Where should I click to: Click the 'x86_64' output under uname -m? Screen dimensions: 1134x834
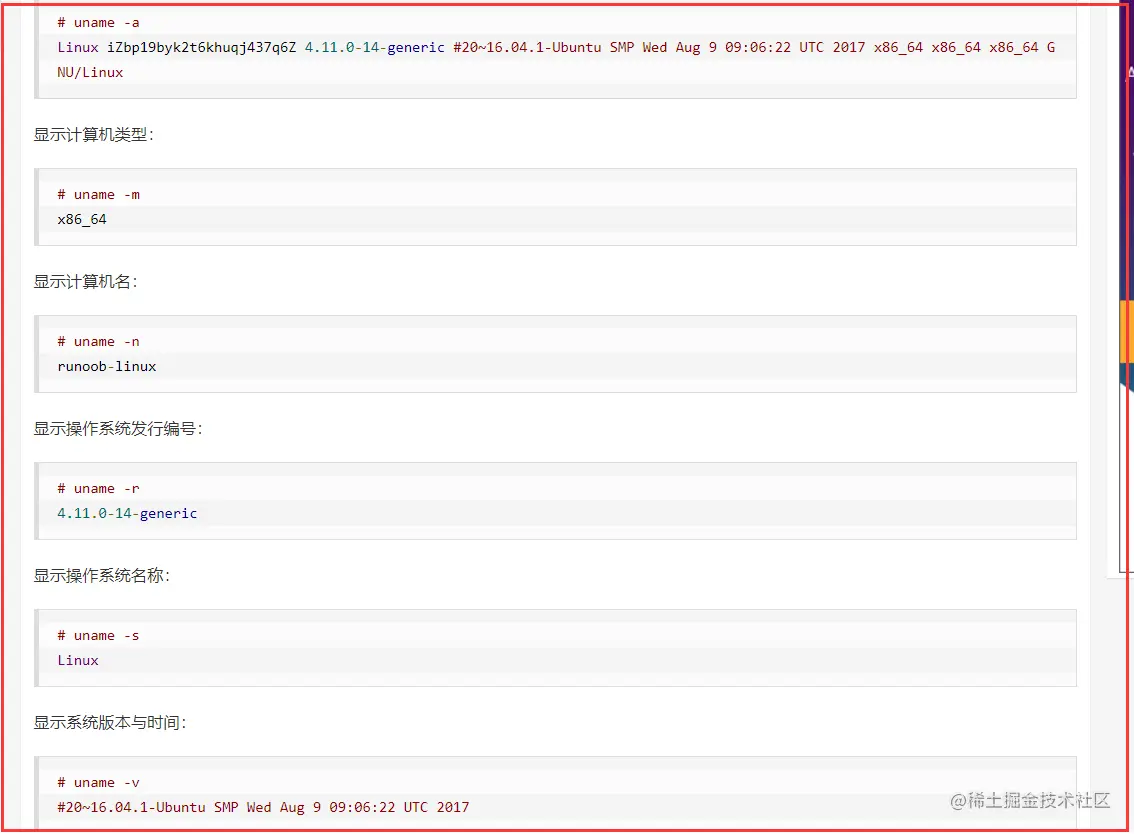click(x=82, y=219)
